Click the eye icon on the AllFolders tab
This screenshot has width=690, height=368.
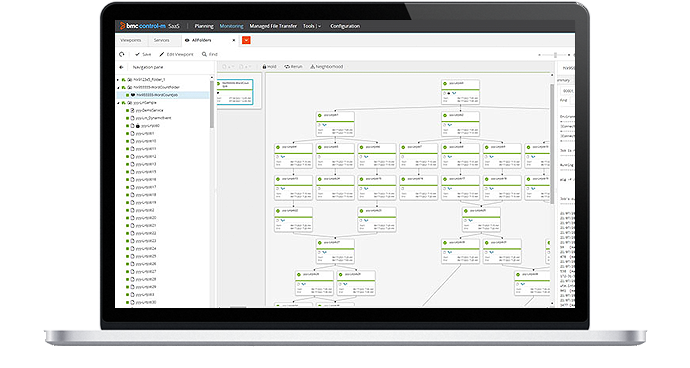[x=187, y=40]
